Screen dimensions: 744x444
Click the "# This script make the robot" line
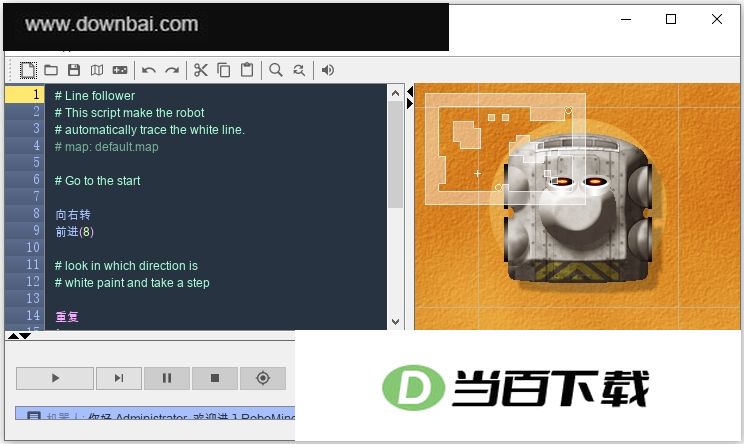130,113
